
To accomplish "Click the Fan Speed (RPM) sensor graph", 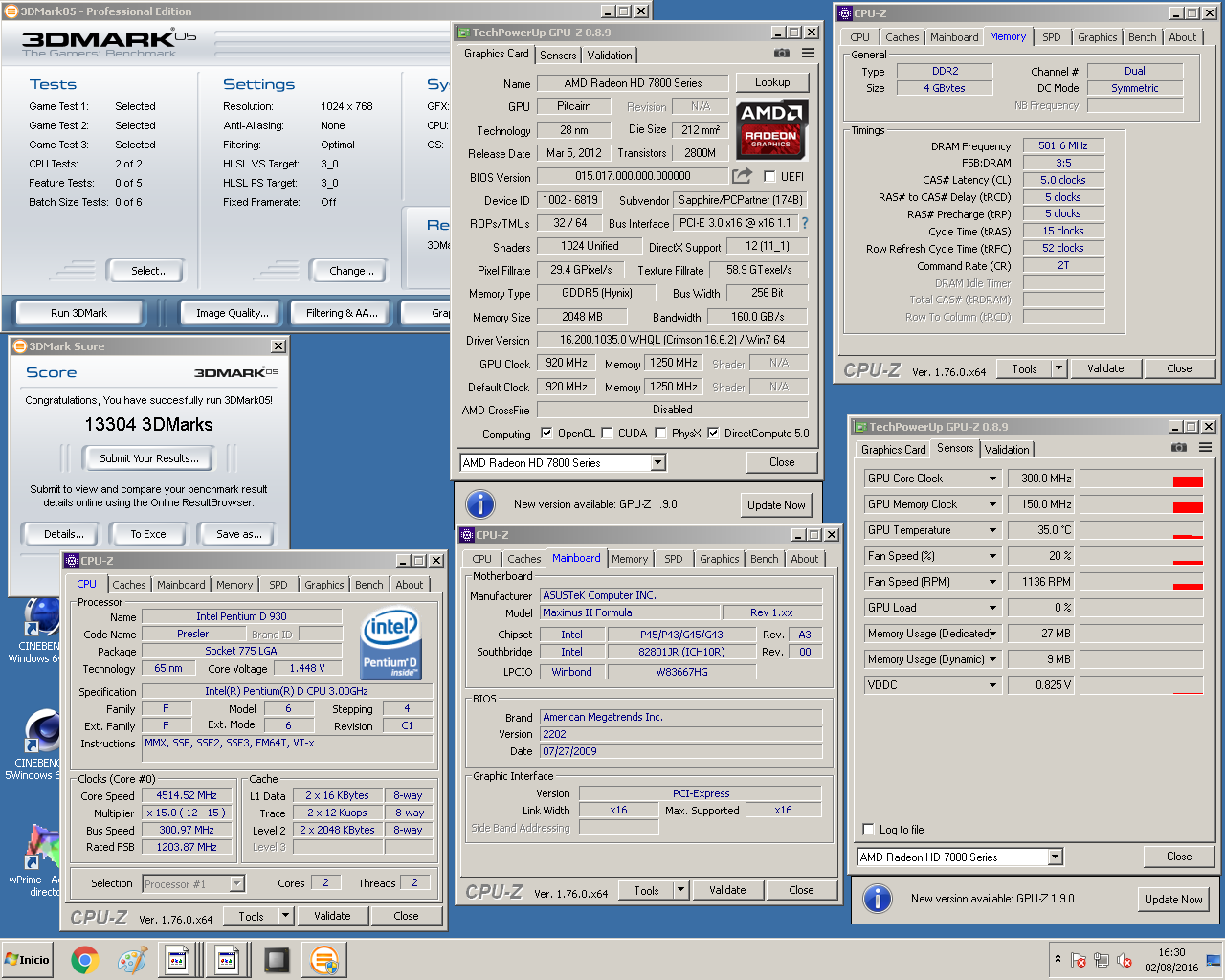I will tap(1142, 582).
